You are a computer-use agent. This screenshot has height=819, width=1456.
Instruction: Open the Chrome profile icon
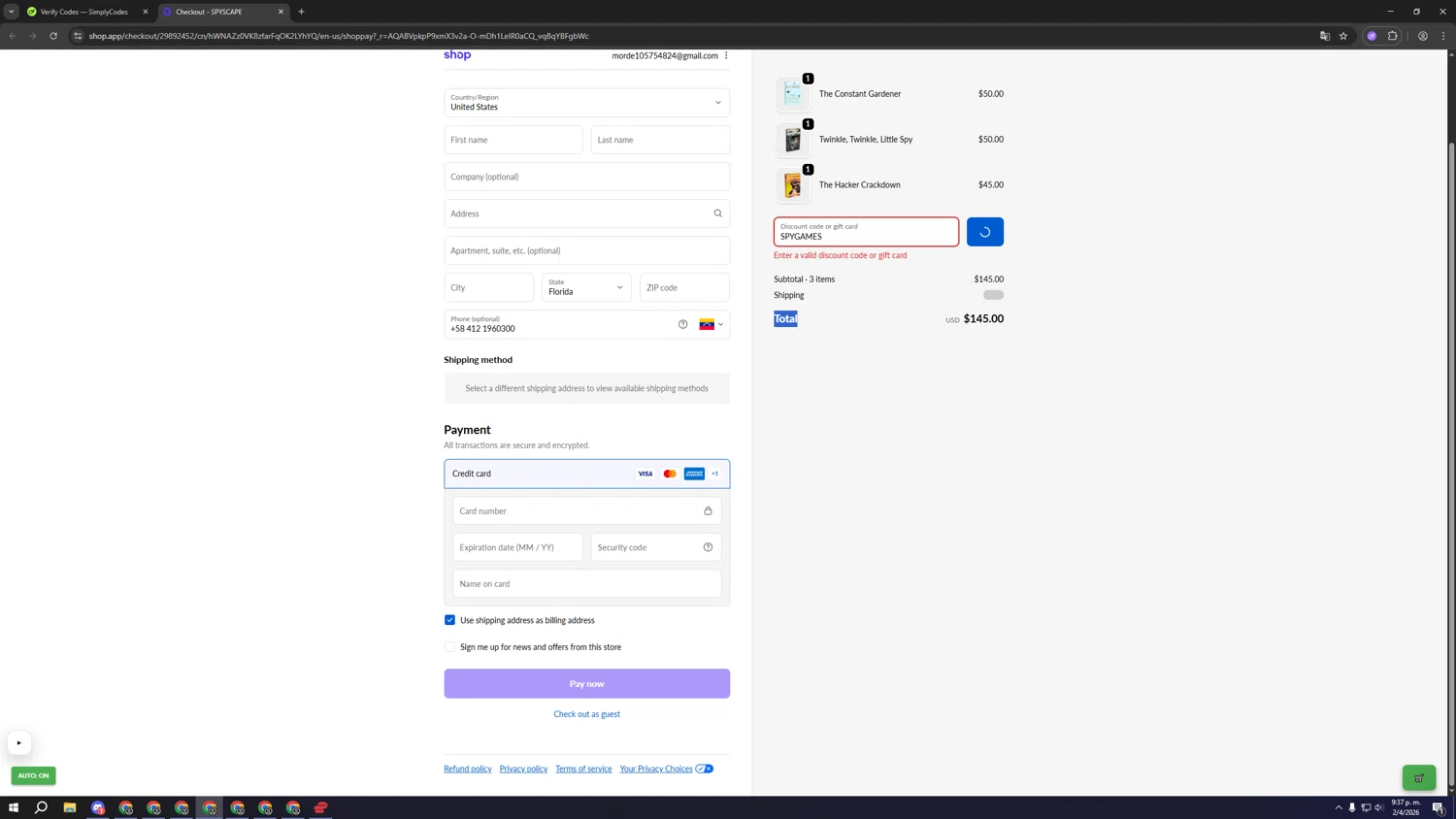[1423, 36]
